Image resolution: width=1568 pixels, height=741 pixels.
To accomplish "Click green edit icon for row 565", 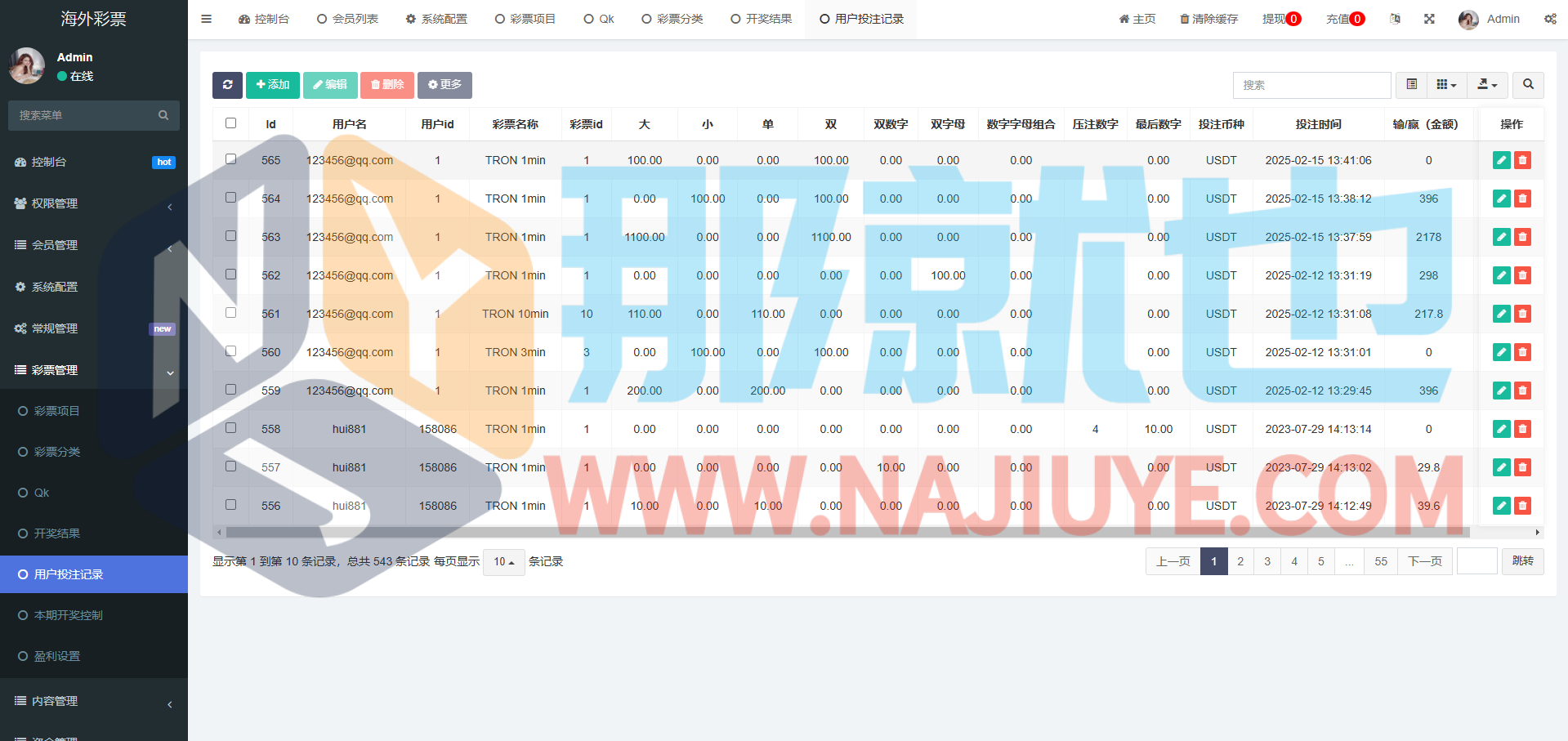I will coord(1501,160).
